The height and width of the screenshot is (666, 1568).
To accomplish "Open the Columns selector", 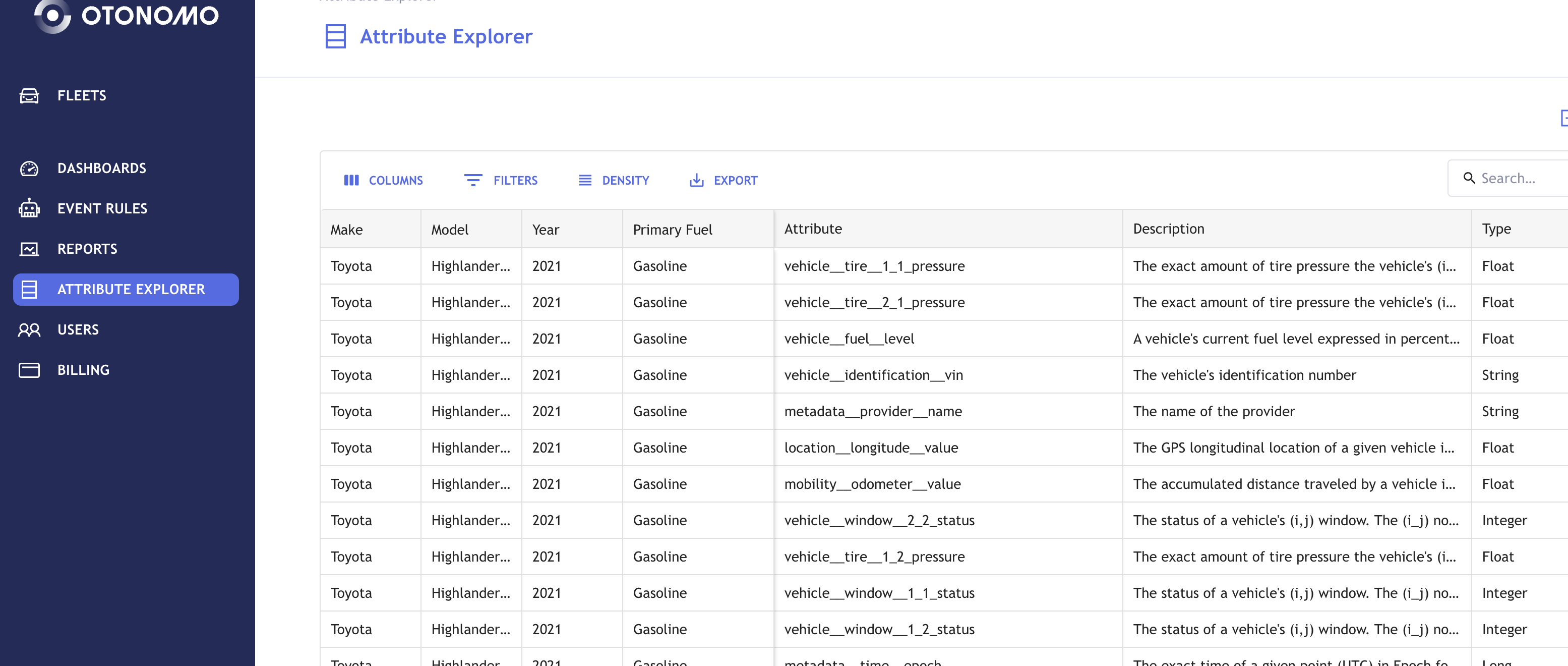I will [384, 180].
